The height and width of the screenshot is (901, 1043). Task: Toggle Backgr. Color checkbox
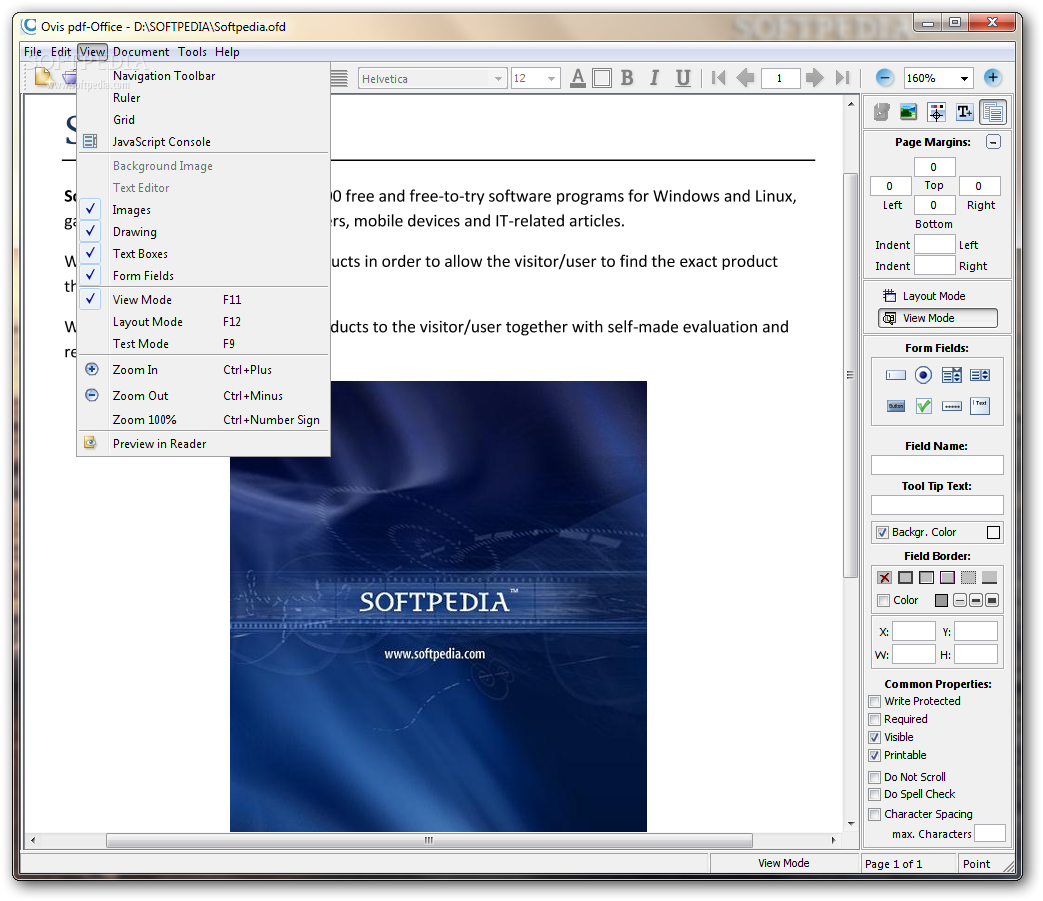click(882, 533)
